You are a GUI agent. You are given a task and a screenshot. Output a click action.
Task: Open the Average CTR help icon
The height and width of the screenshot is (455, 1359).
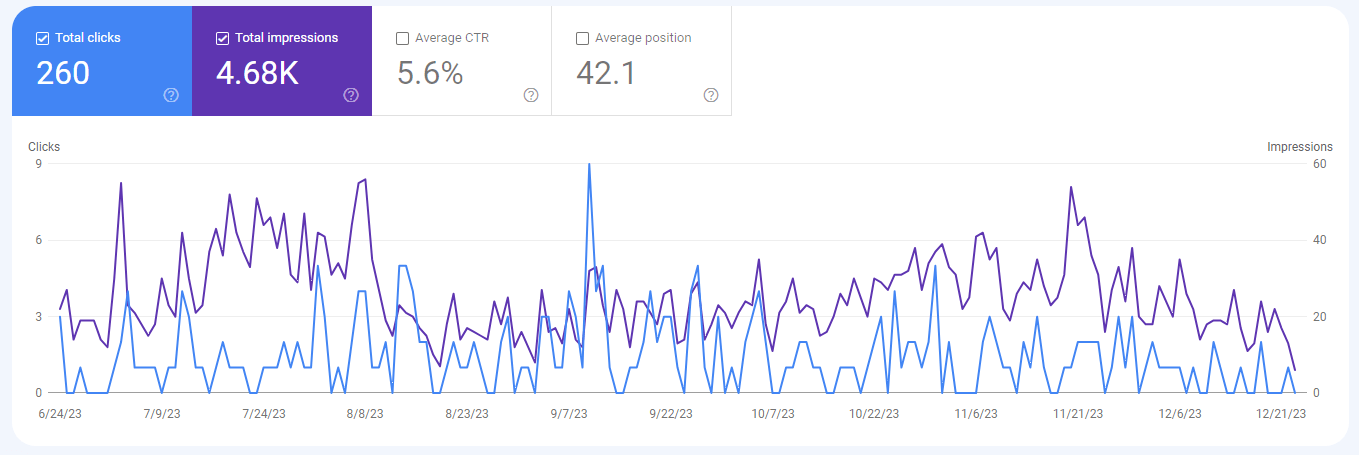[x=531, y=95]
